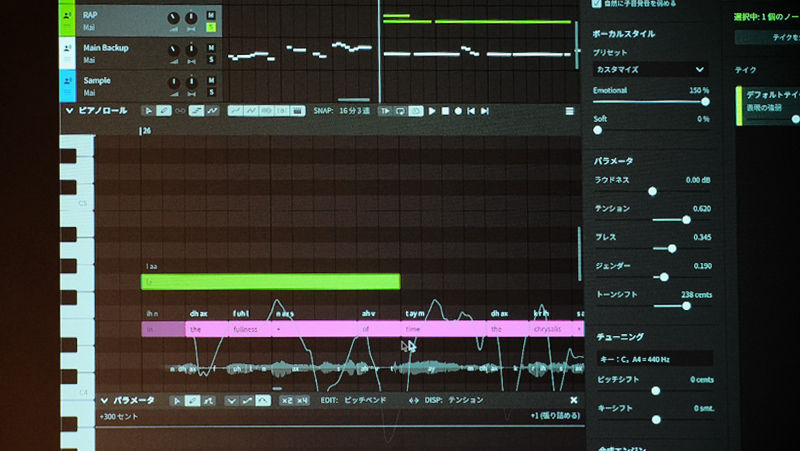This screenshot has width=800, height=451.
Task: Adjust the Emotional slider handle
Action: [705, 101]
